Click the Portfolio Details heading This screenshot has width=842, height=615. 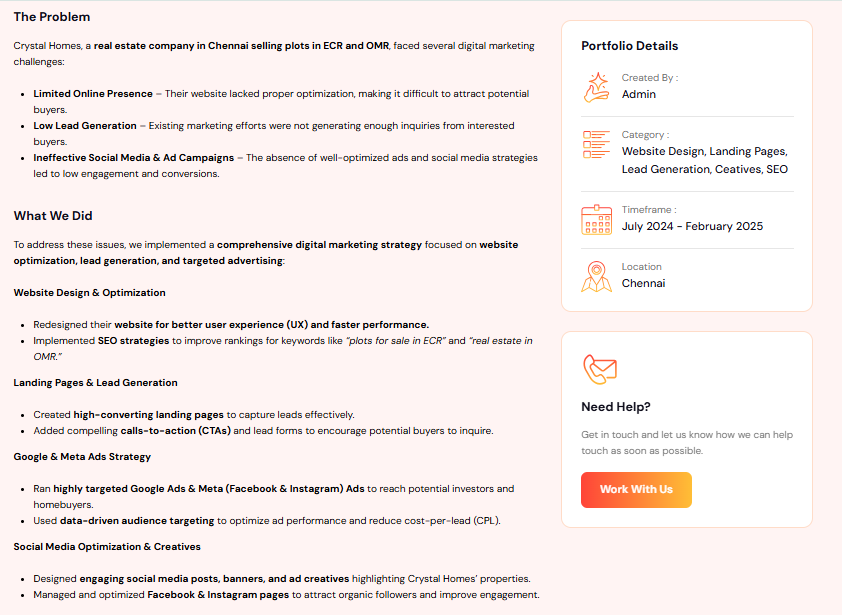629,46
